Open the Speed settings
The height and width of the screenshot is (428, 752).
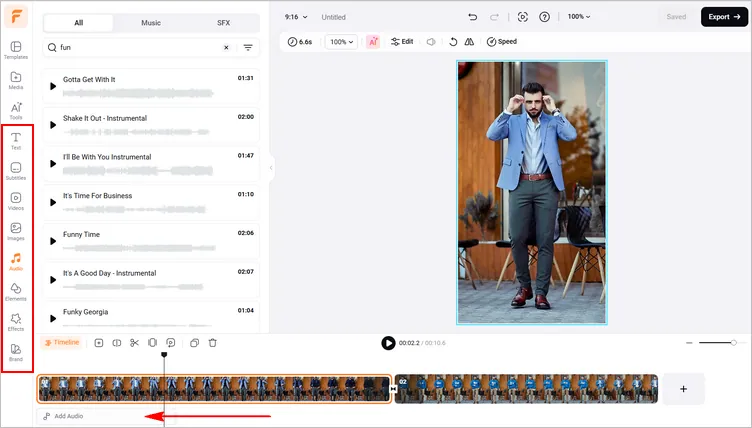502,42
